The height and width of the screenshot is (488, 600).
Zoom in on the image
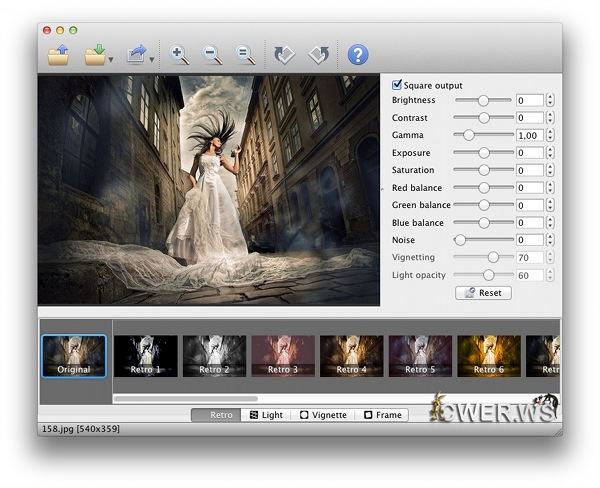tap(181, 54)
